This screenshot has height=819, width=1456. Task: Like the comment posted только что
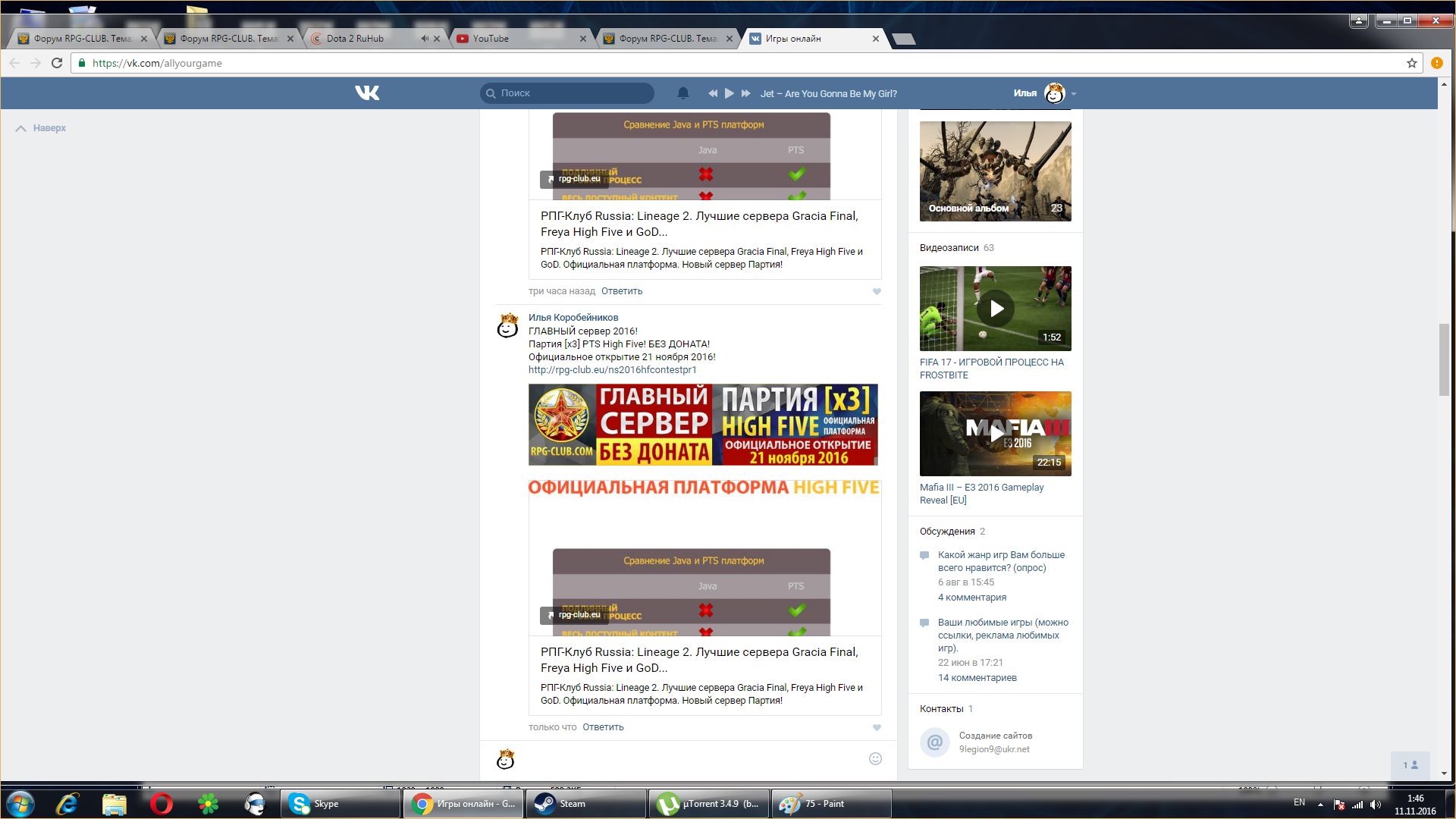pyautogui.click(x=877, y=727)
